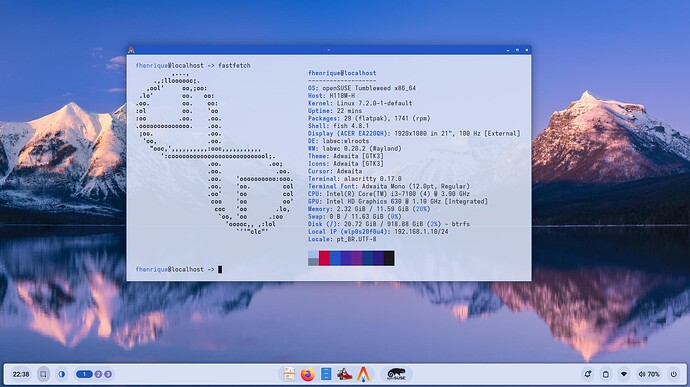Click the 'fastfetch' command text
Image resolution: width=690 pixels, height=387 pixels.
[234, 66]
